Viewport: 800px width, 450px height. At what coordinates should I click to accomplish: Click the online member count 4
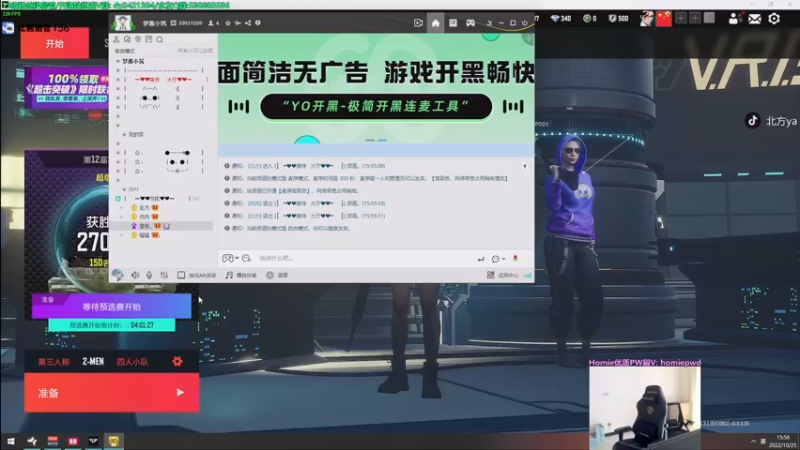(214, 23)
